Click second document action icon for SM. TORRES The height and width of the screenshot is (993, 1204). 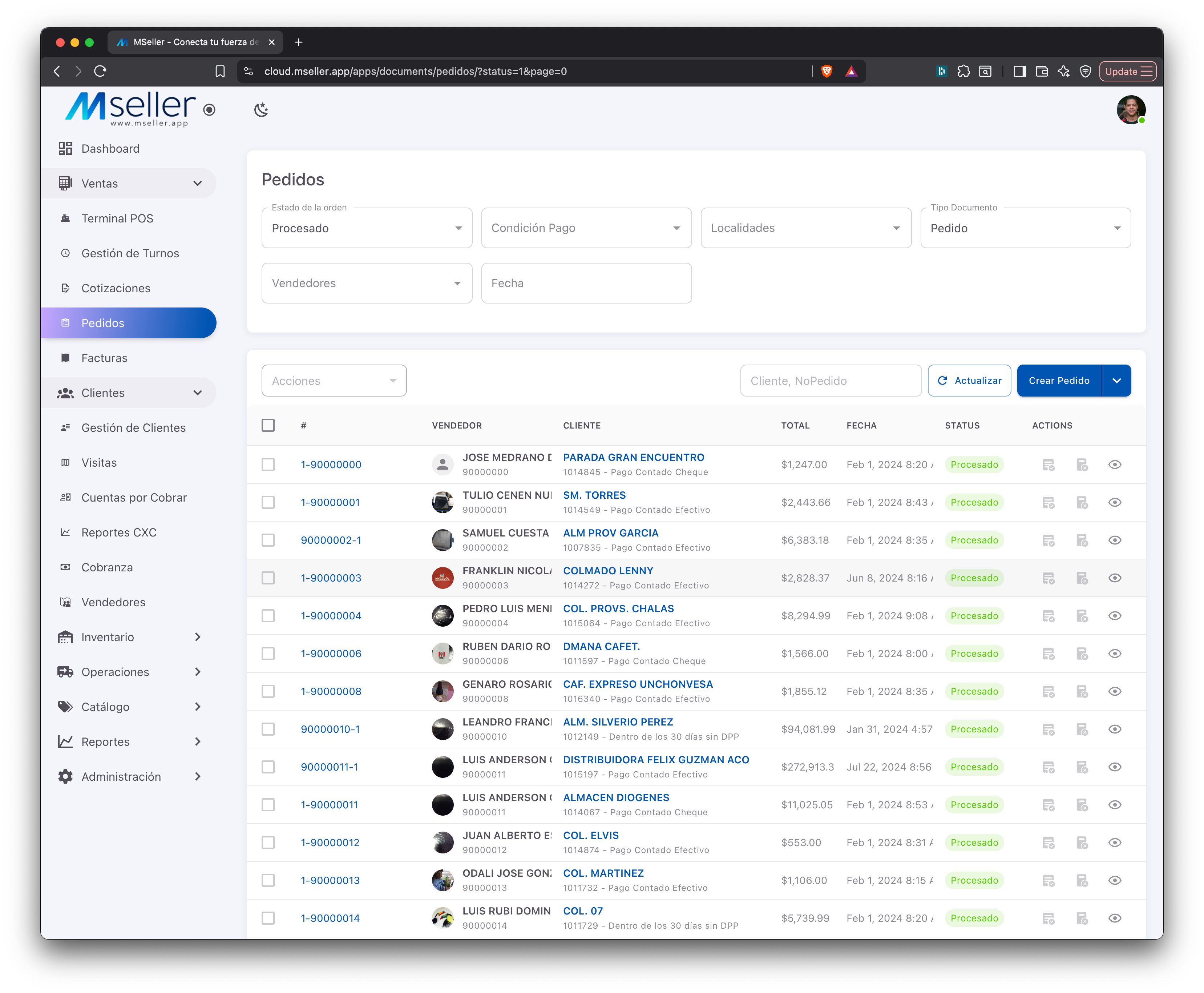point(1082,502)
